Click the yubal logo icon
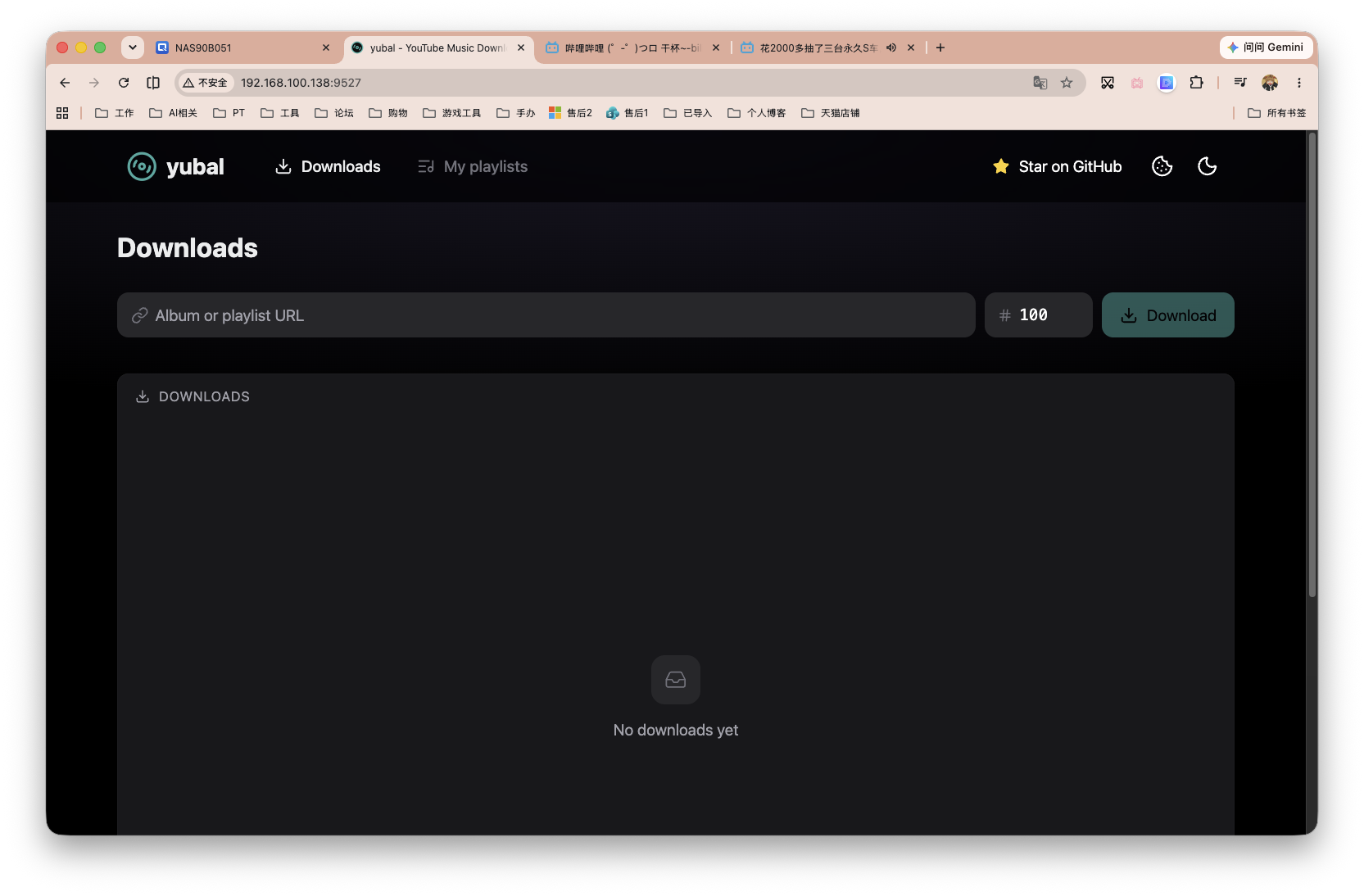Viewport: 1364px width, 896px height. point(142,166)
